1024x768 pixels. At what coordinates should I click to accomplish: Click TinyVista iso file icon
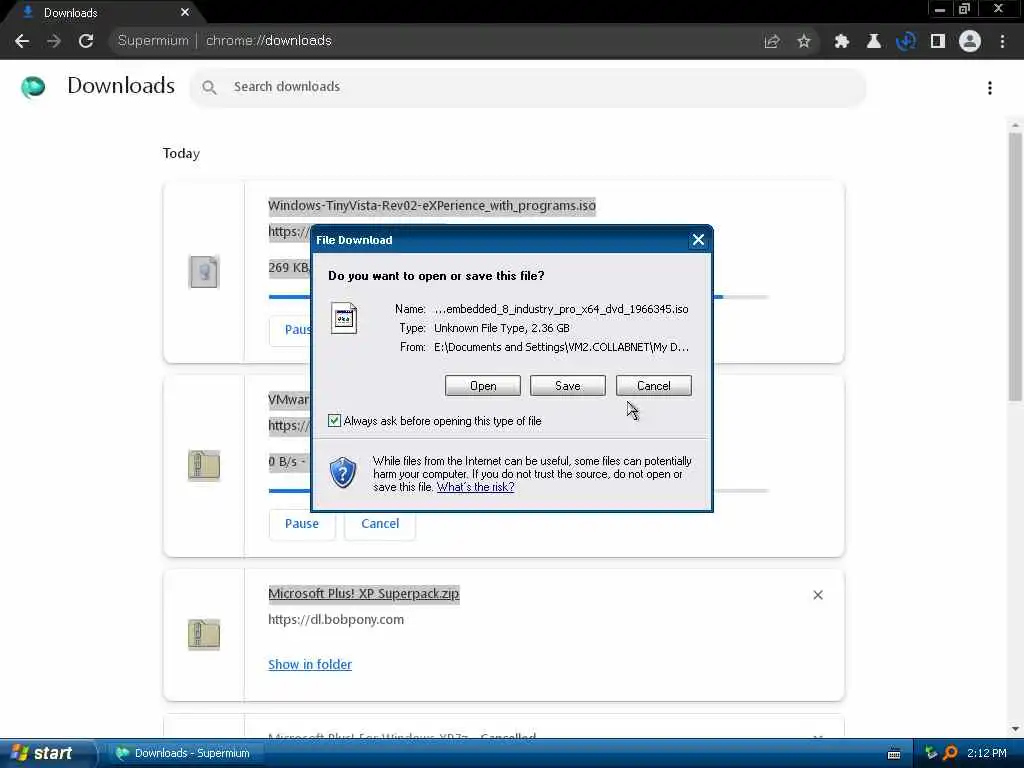click(x=204, y=272)
